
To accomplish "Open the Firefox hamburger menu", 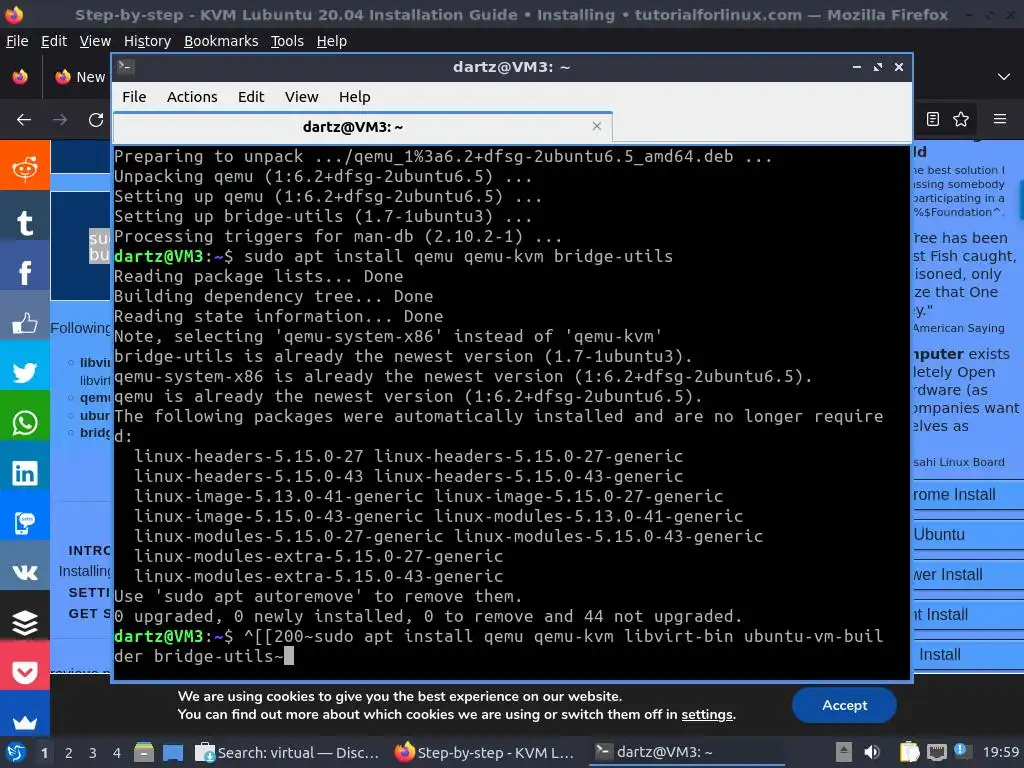I will tap(1000, 119).
